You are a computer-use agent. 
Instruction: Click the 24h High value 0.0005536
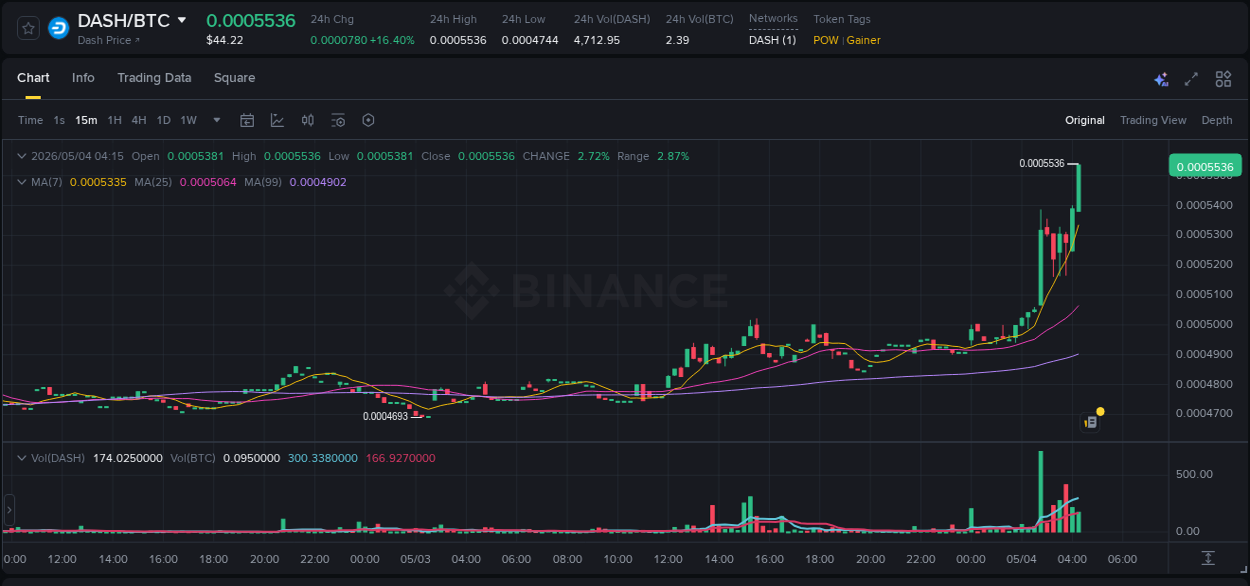click(x=458, y=40)
